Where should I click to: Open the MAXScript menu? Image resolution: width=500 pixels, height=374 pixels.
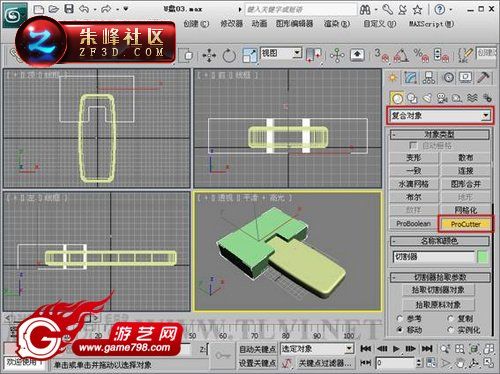point(431,24)
